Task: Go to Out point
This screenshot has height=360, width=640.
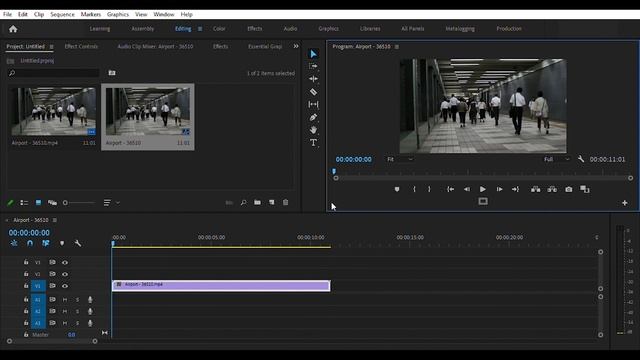Action: tap(516, 189)
